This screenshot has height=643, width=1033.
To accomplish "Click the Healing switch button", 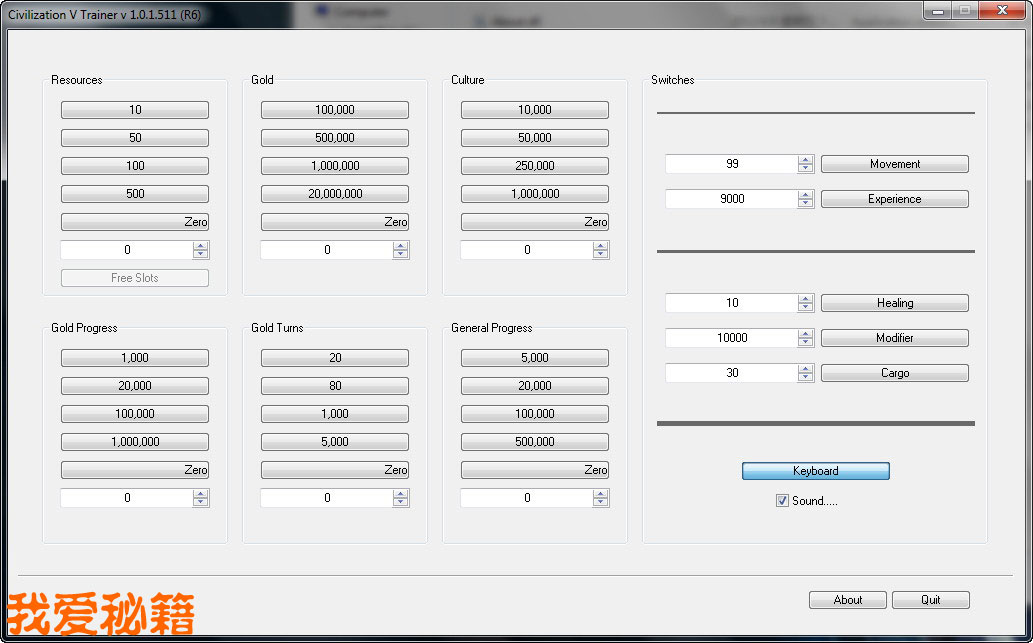I will (x=894, y=303).
